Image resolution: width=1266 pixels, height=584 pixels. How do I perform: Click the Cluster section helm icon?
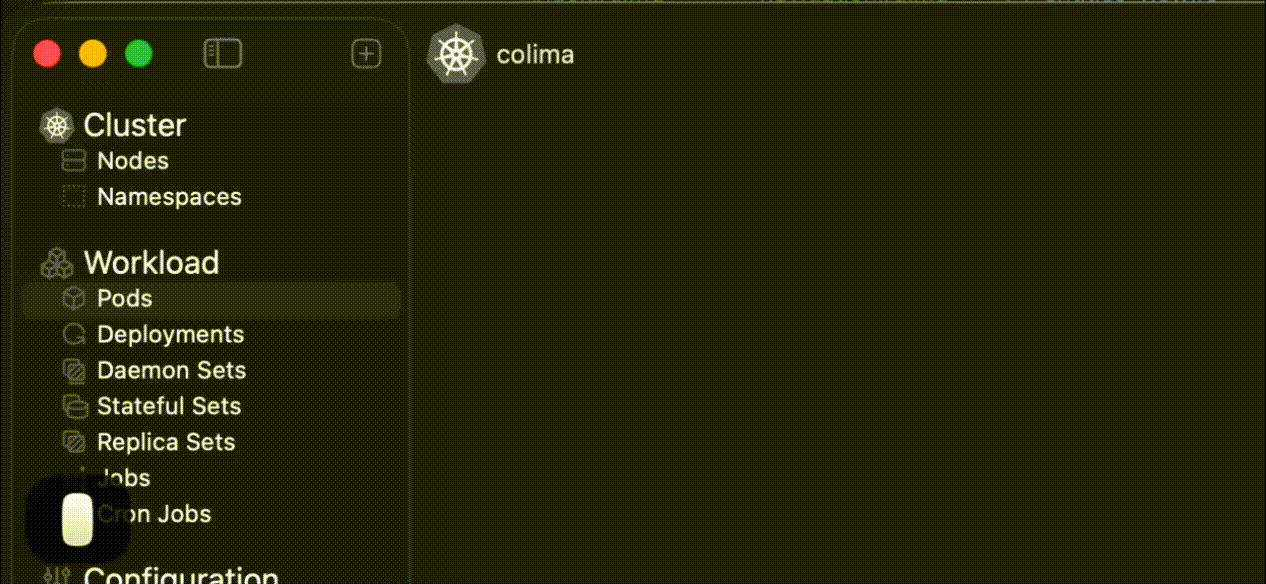57,126
